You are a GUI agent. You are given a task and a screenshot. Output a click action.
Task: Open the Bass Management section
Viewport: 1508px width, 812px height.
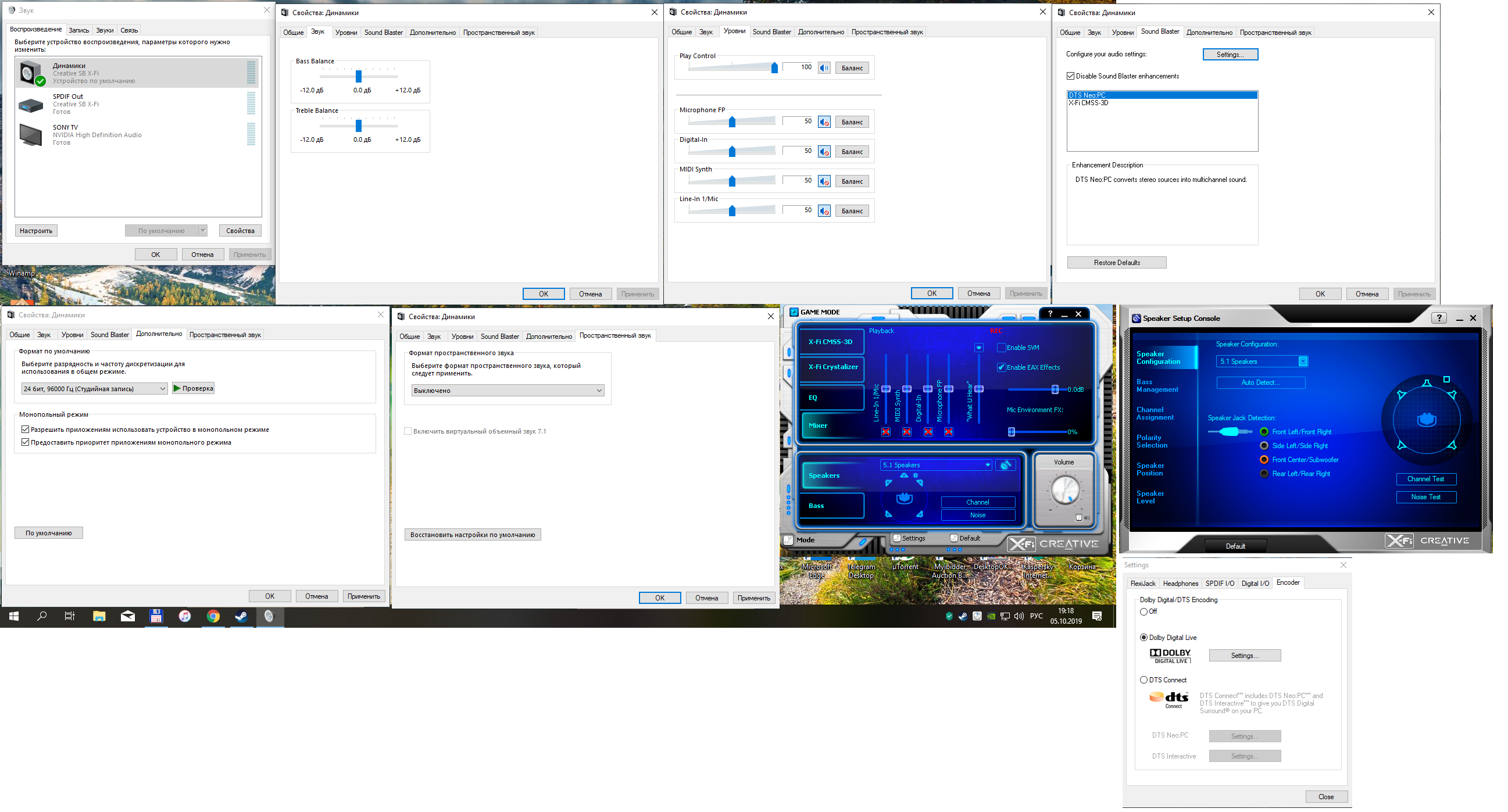1157,386
